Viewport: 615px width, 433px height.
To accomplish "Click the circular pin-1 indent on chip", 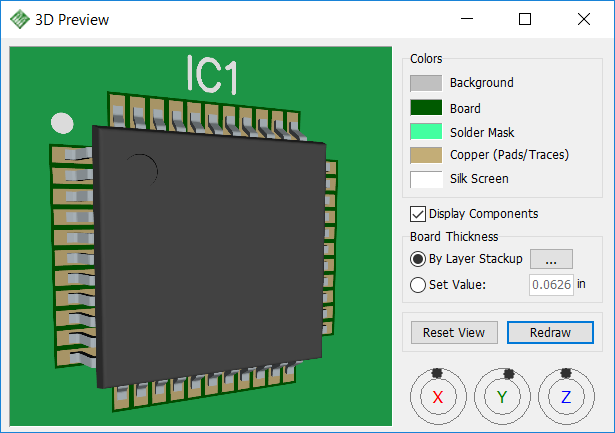I will coord(142,170).
